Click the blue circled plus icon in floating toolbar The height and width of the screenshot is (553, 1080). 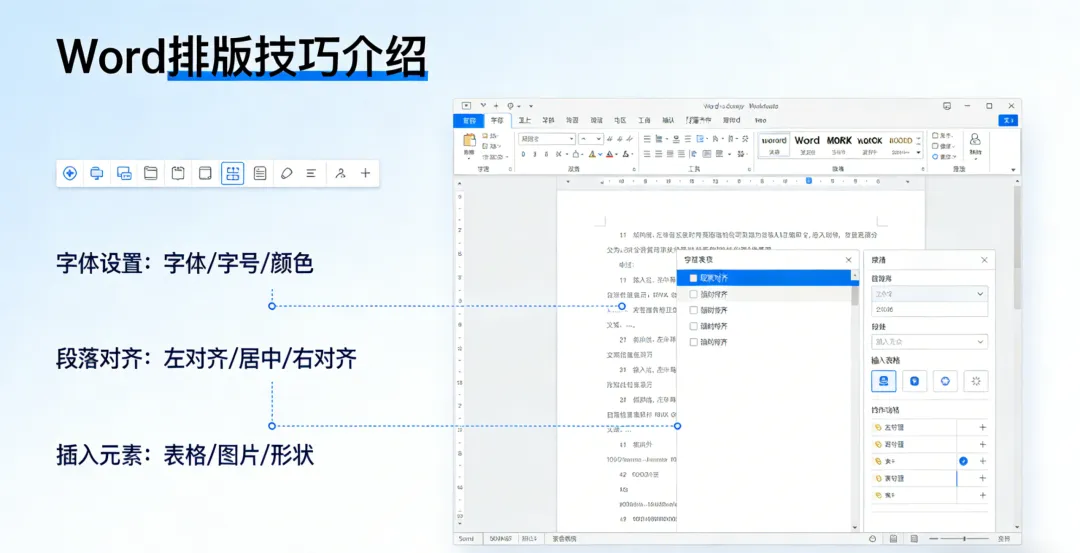pos(70,174)
